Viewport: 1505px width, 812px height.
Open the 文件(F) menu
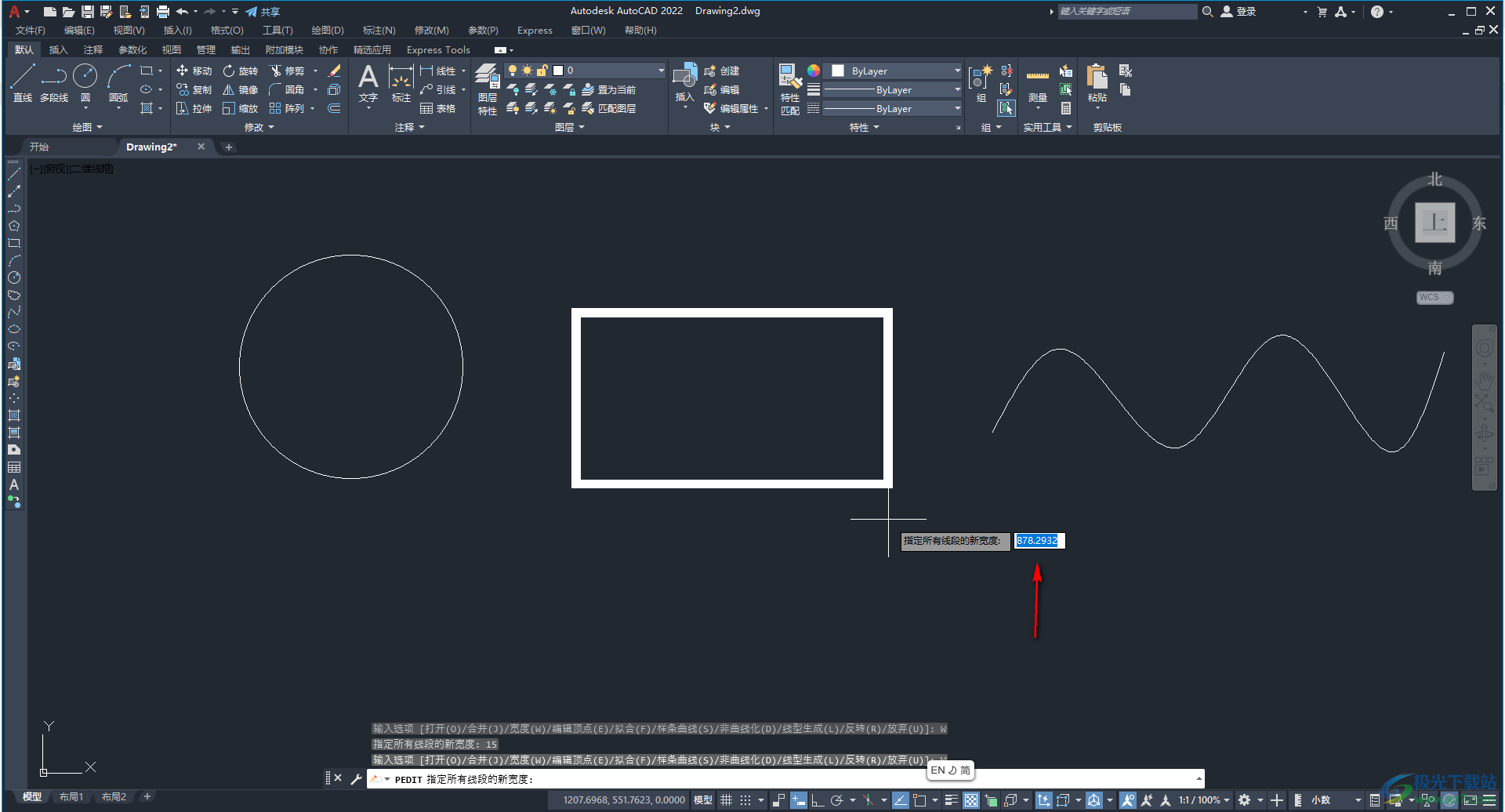pyautogui.click(x=31, y=31)
